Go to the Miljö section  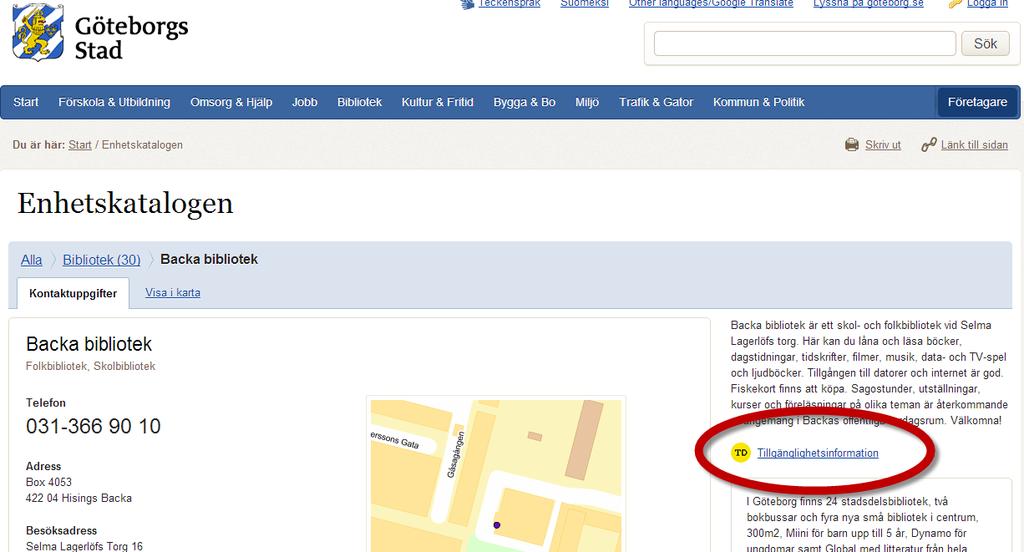(587, 102)
